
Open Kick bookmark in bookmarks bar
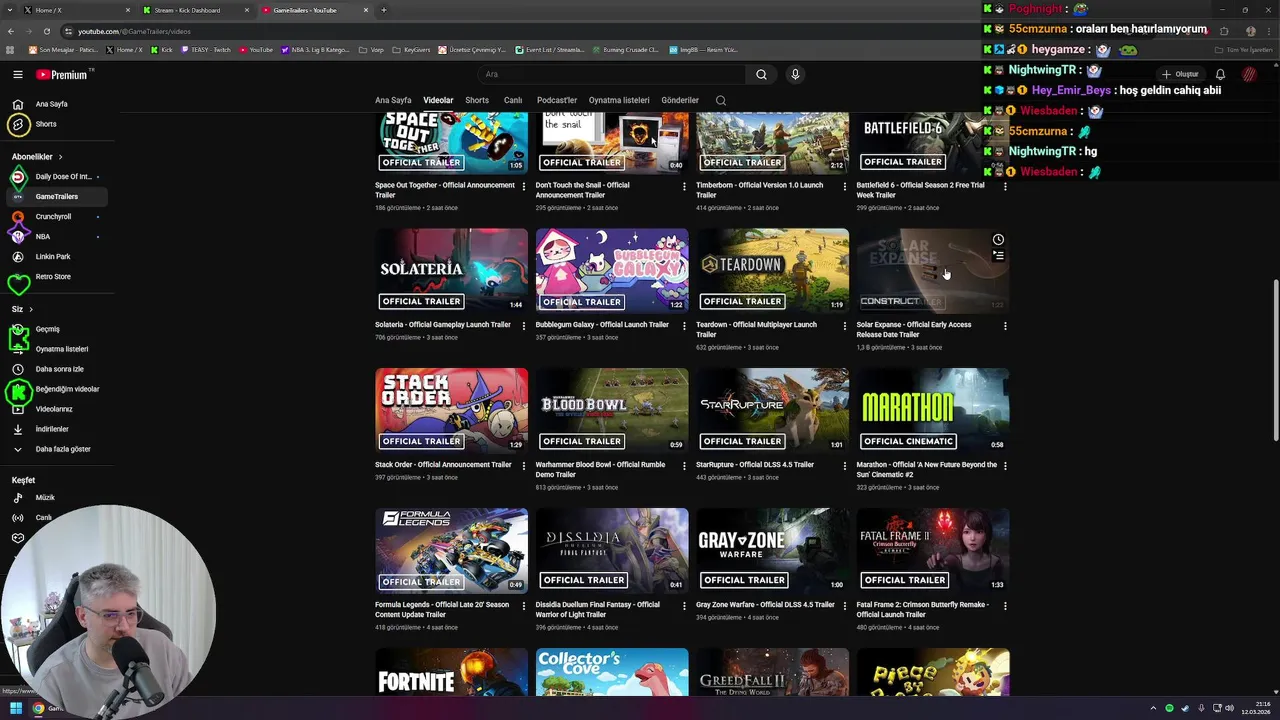[x=162, y=49]
